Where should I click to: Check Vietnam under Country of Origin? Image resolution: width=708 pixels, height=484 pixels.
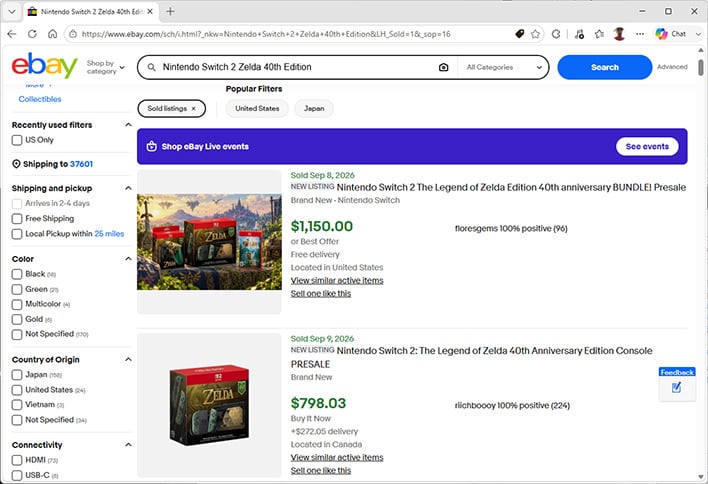[x=17, y=405]
